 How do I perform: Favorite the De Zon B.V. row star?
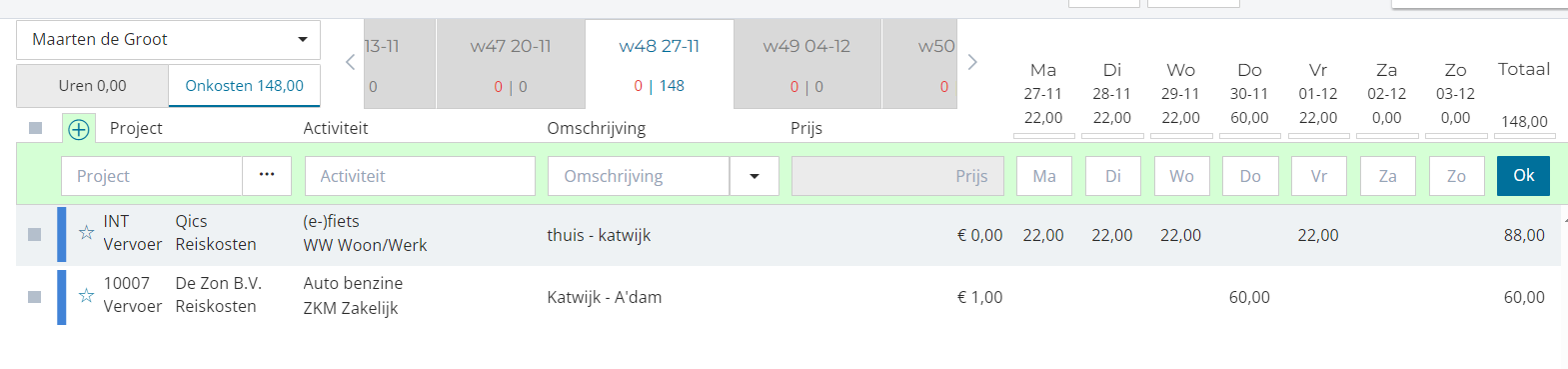coord(86,295)
